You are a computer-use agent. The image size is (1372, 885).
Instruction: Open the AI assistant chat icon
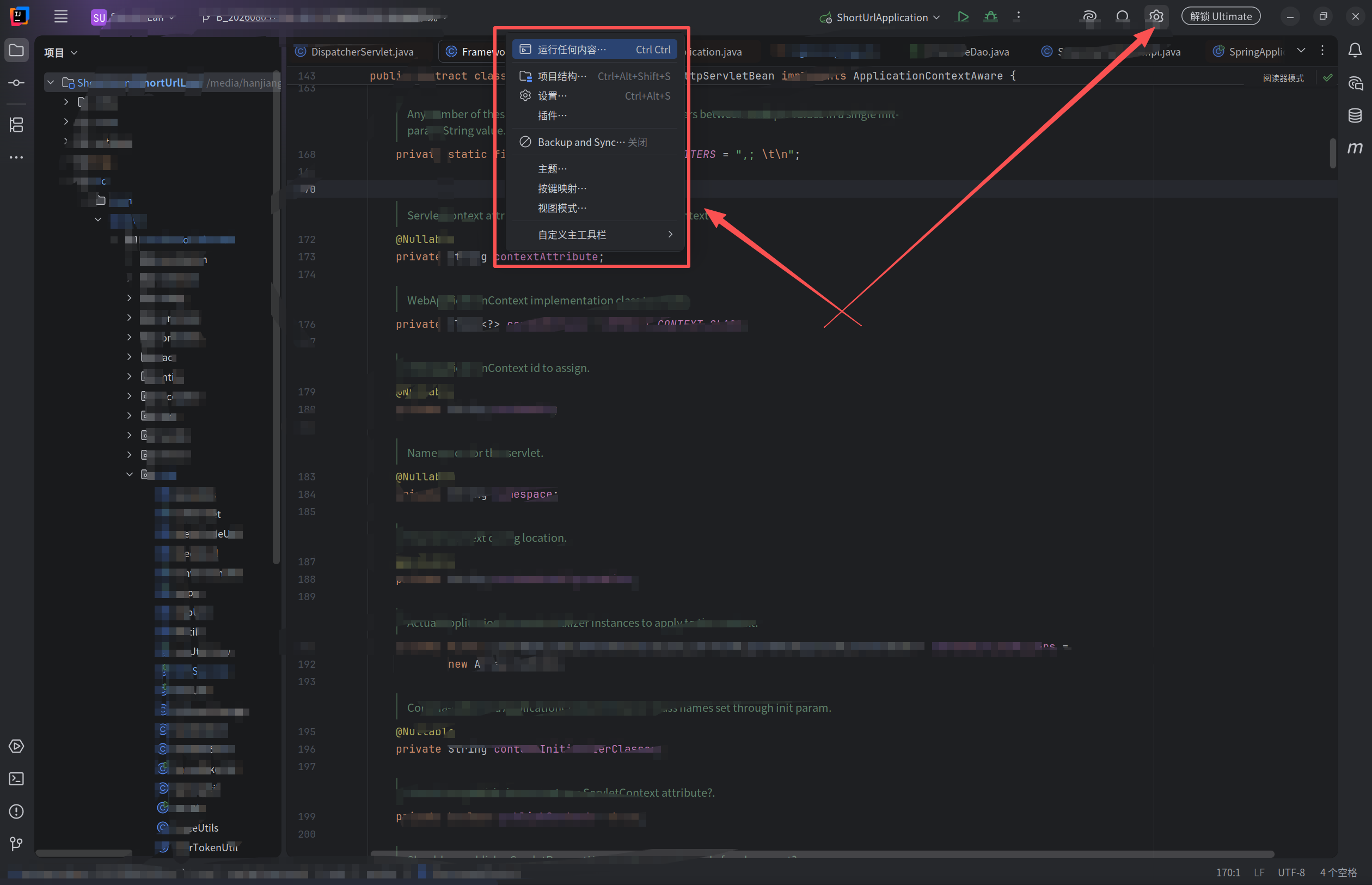pos(1355,83)
